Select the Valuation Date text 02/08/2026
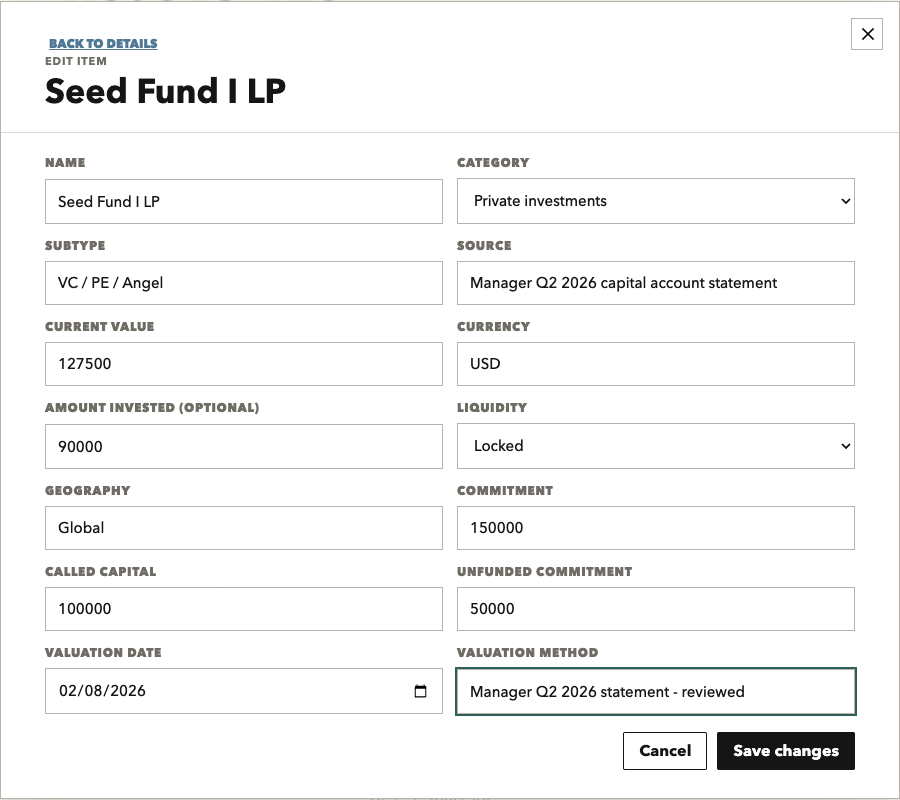Screen dimensions: 900x800 [x=102, y=691]
